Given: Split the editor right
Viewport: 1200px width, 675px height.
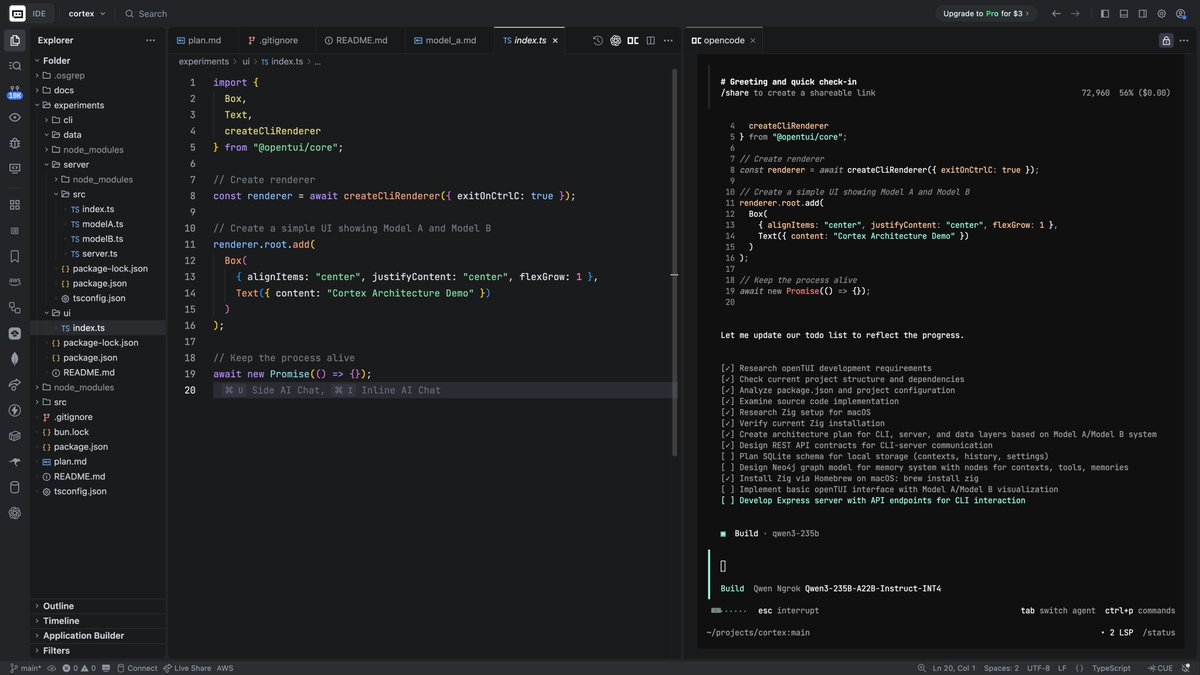Looking at the screenshot, I should point(650,40).
